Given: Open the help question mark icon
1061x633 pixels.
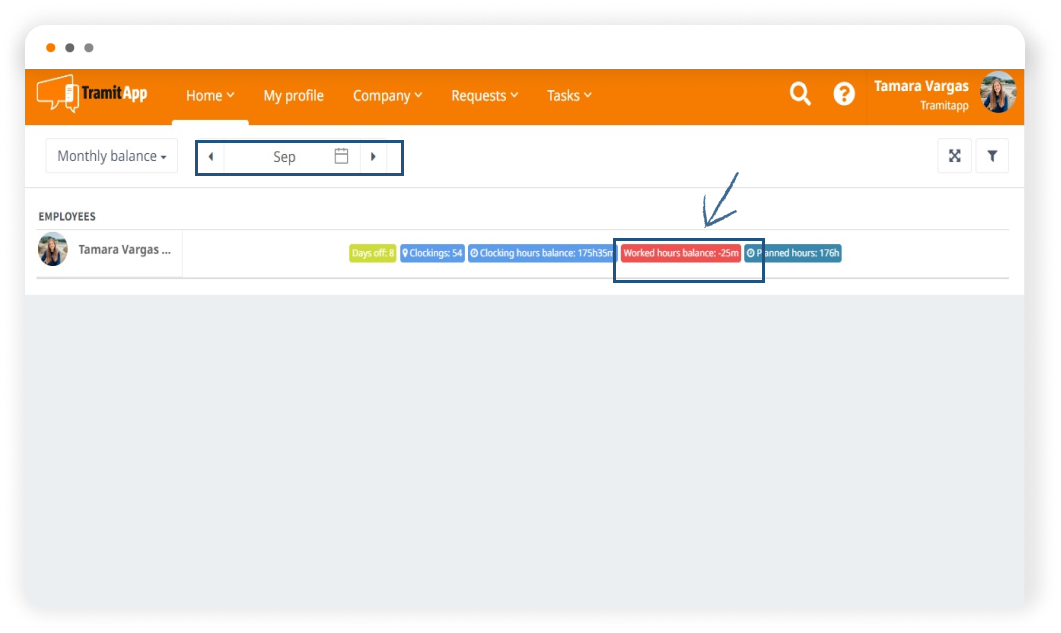Looking at the screenshot, I should [844, 94].
